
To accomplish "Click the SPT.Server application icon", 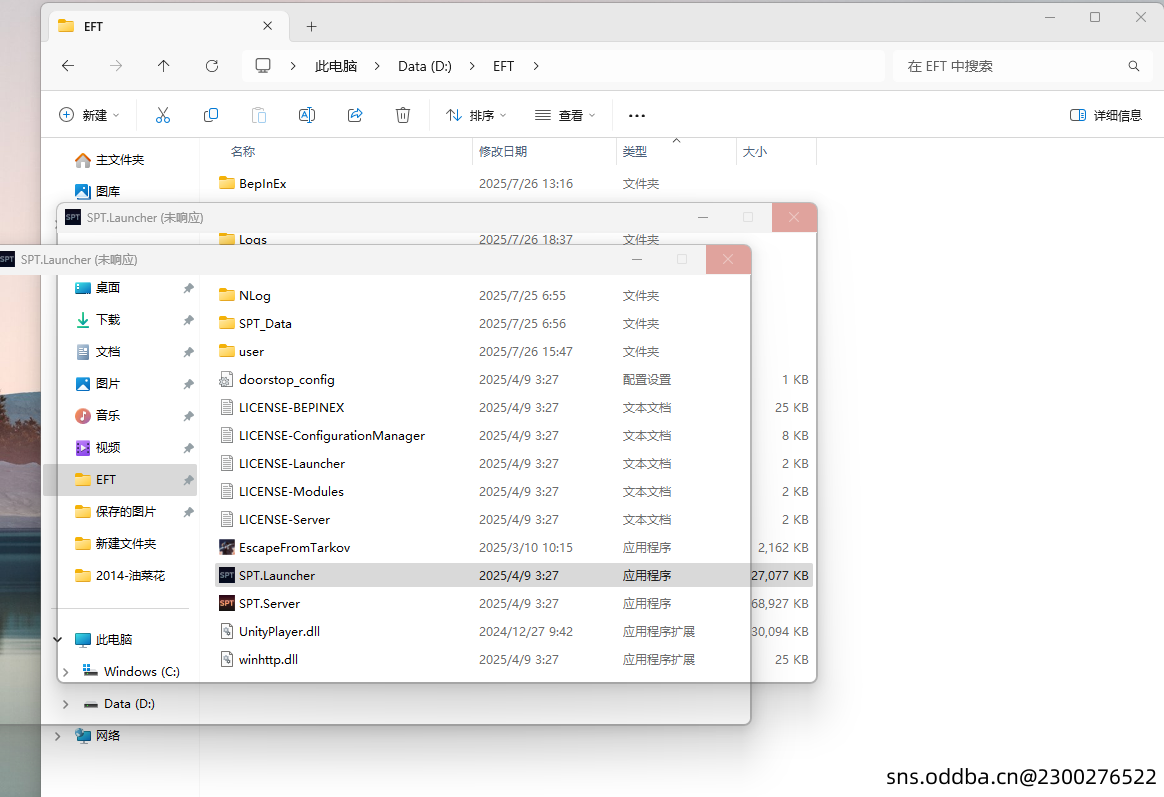I will click(x=227, y=603).
